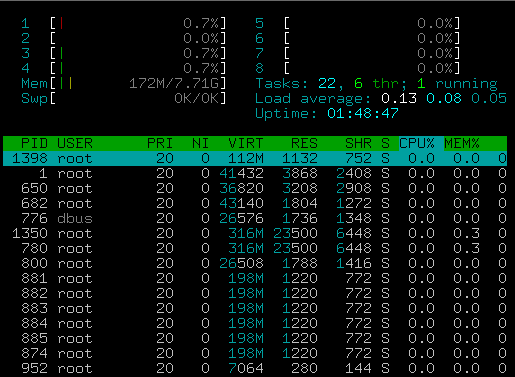515x377 pixels.
Task: Select process row with PID 882
Action: click(x=255, y=293)
